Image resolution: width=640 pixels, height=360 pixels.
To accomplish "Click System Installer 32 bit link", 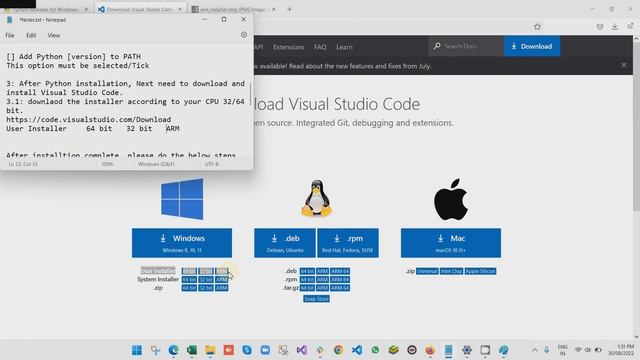I will 206,280.
